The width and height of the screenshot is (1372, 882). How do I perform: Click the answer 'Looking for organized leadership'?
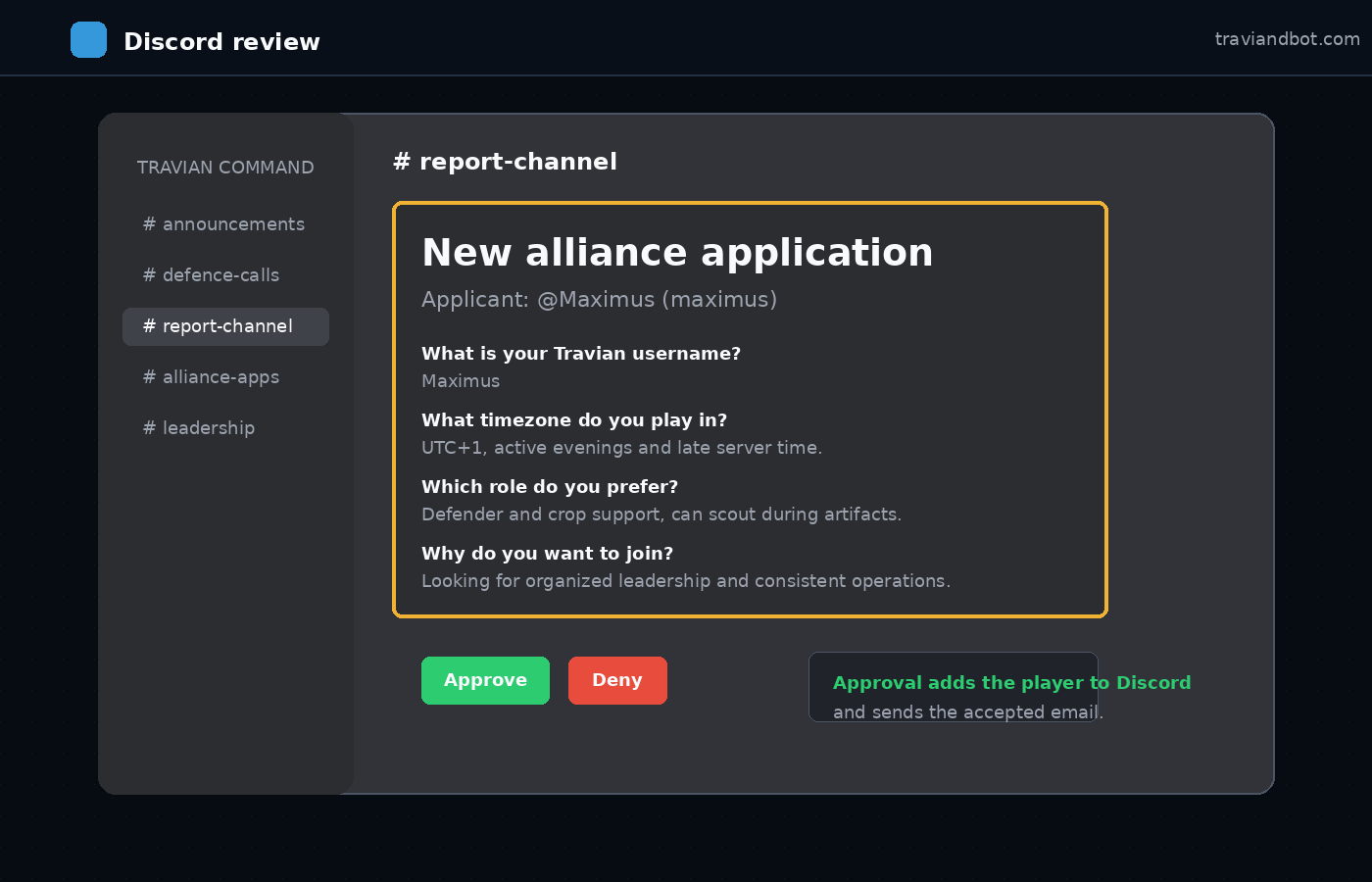tap(686, 581)
